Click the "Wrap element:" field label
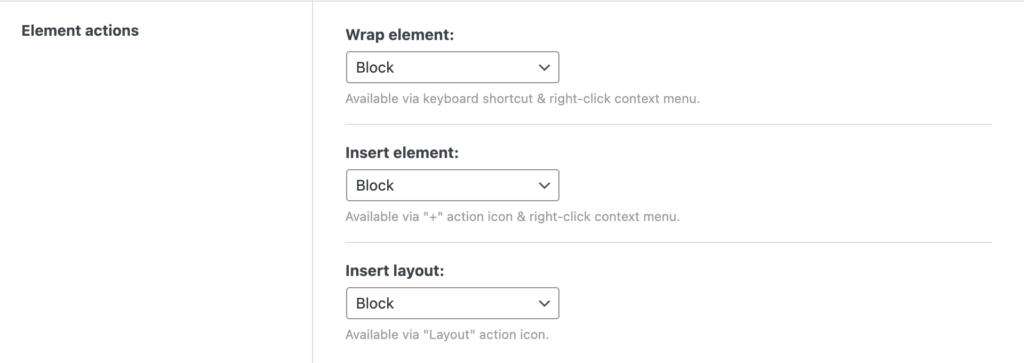Image resolution: width=1024 pixels, height=363 pixels. [399, 35]
